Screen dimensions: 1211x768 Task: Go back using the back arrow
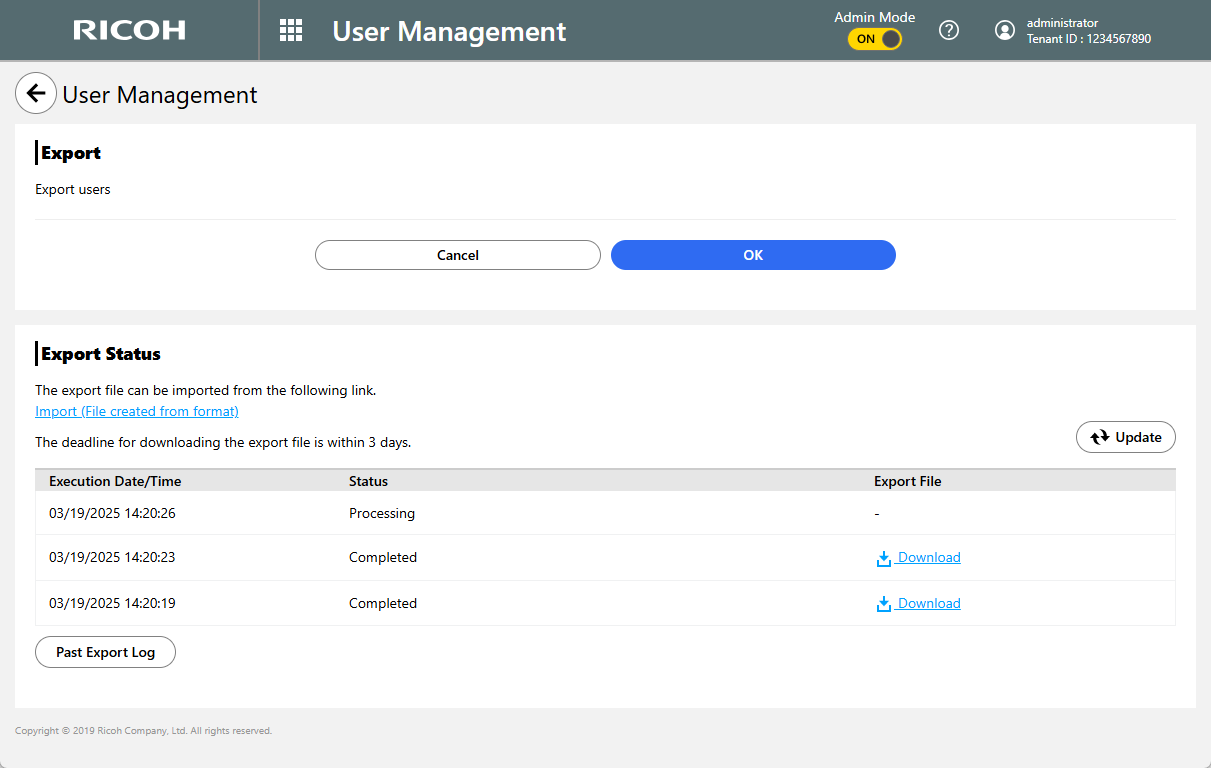pyautogui.click(x=36, y=94)
